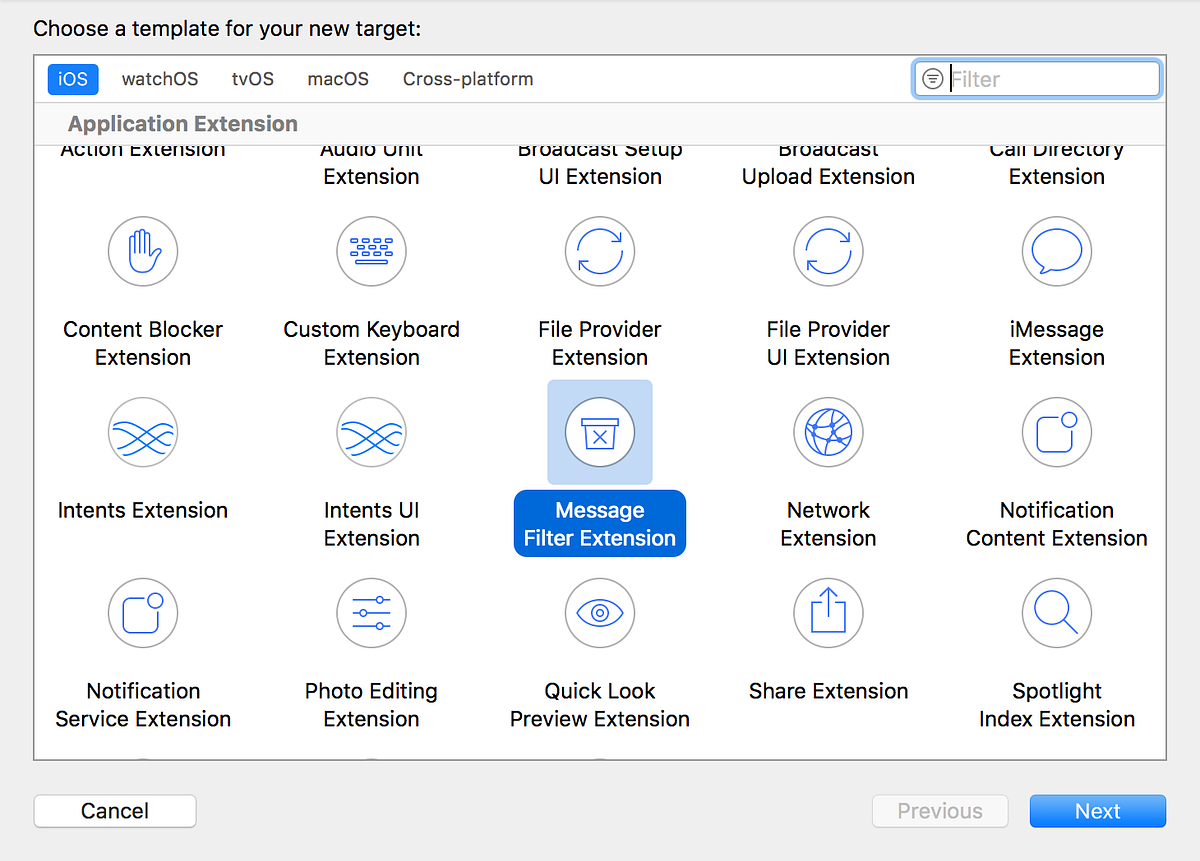Click the Quick Look Preview Extension label

[600, 705]
